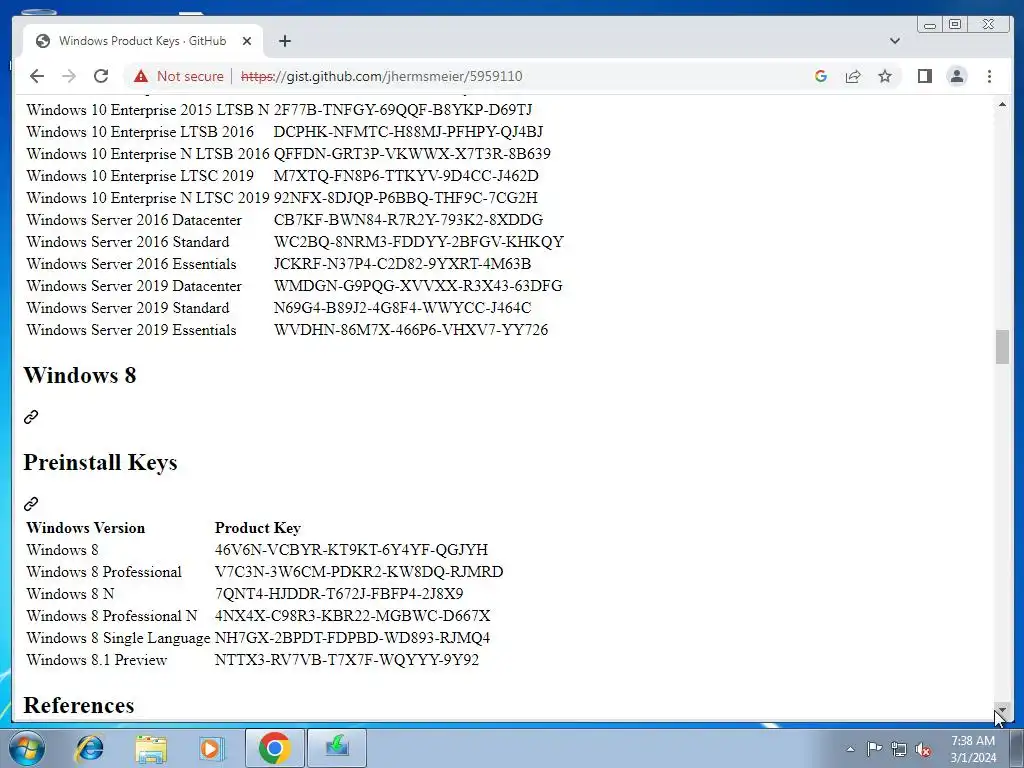The height and width of the screenshot is (768, 1024).
Task: Click the References heading
Action: [79, 705]
